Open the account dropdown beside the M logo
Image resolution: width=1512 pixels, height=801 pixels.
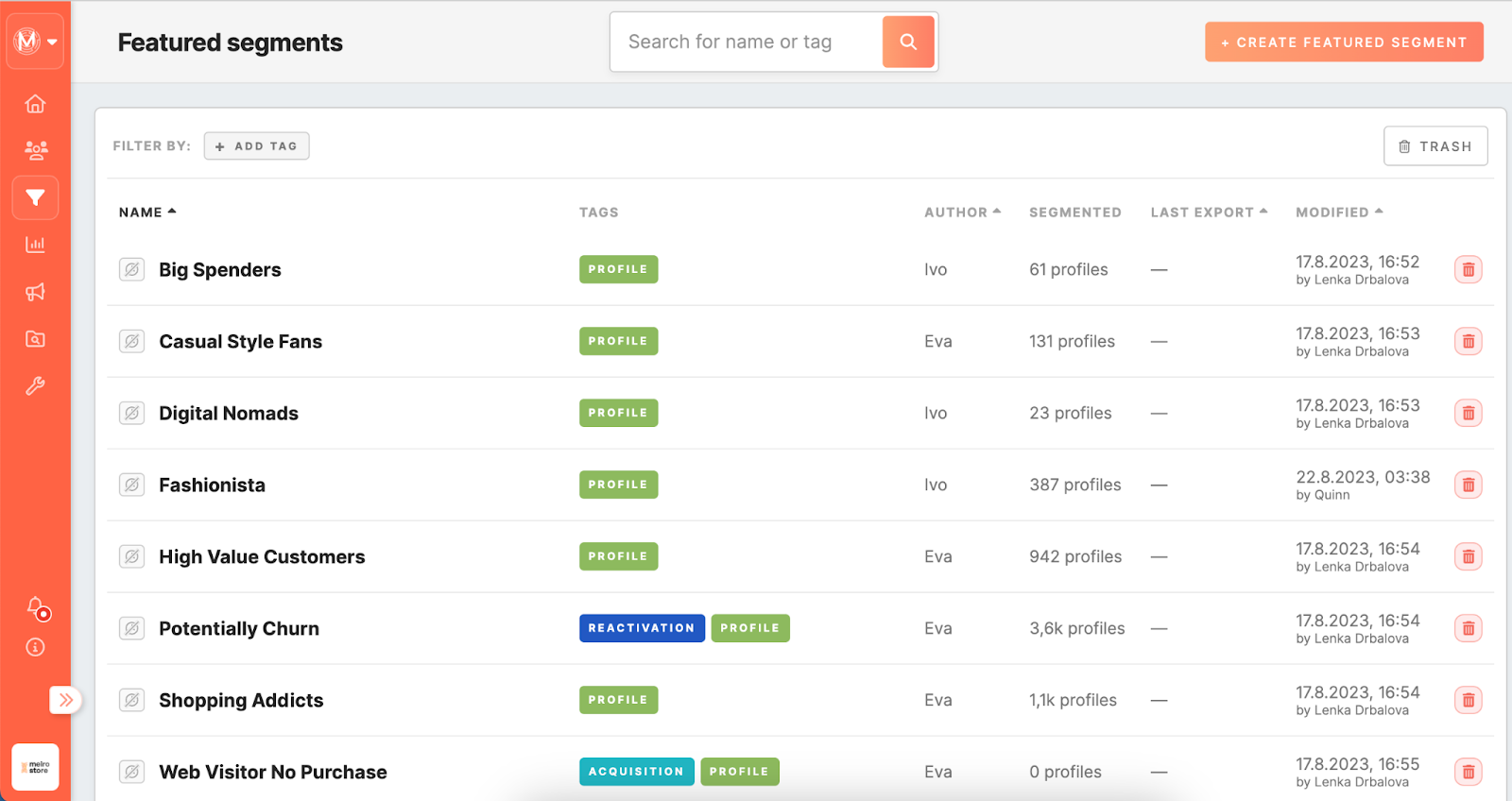(x=52, y=42)
